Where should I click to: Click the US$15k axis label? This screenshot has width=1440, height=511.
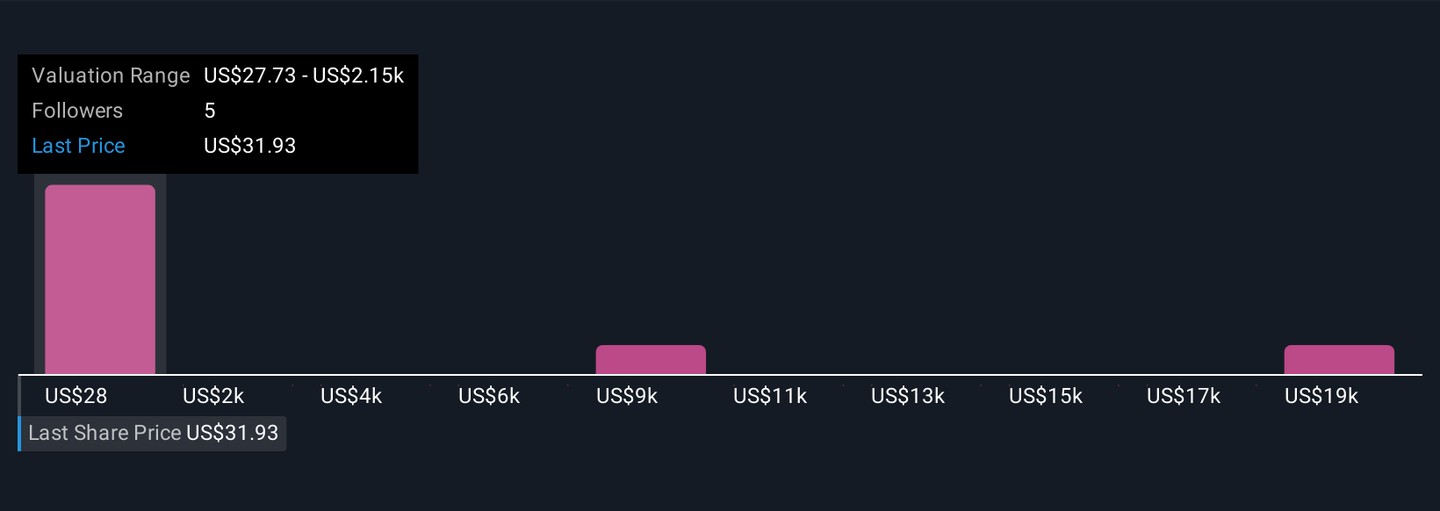click(x=1046, y=396)
